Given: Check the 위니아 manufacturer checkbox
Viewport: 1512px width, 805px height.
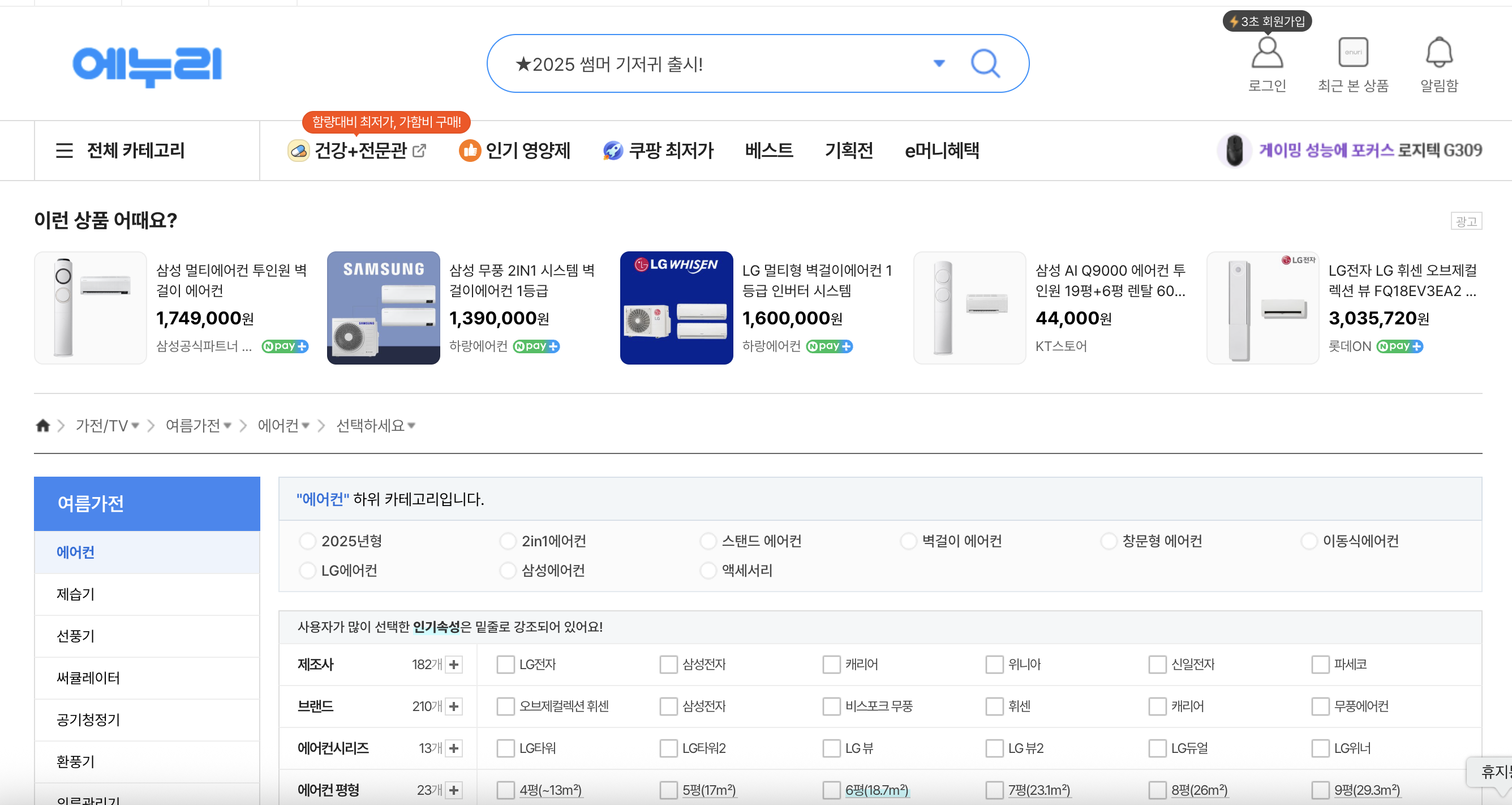Looking at the screenshot, I should click(994, 665).
